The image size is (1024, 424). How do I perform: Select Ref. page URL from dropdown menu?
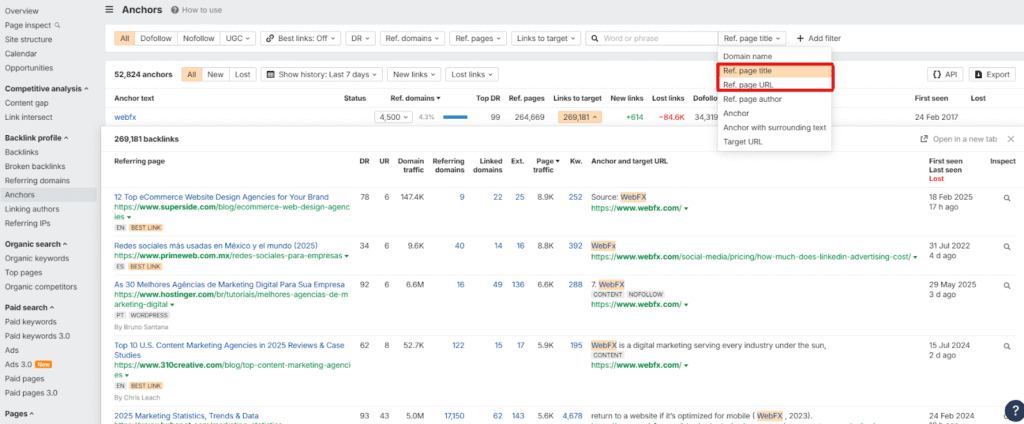point(747,85)
